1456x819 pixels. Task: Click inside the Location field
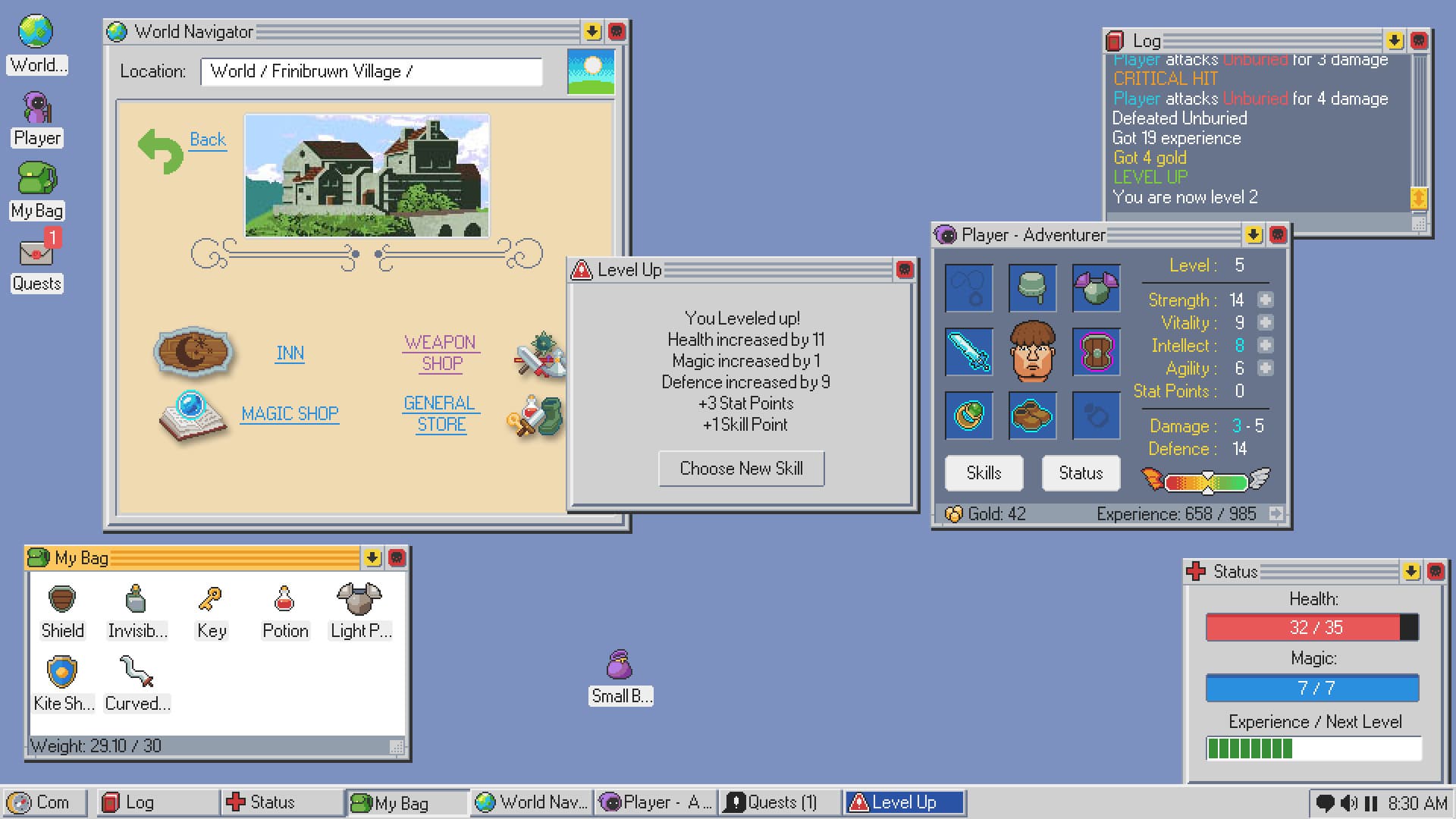(x=370, y=71)
